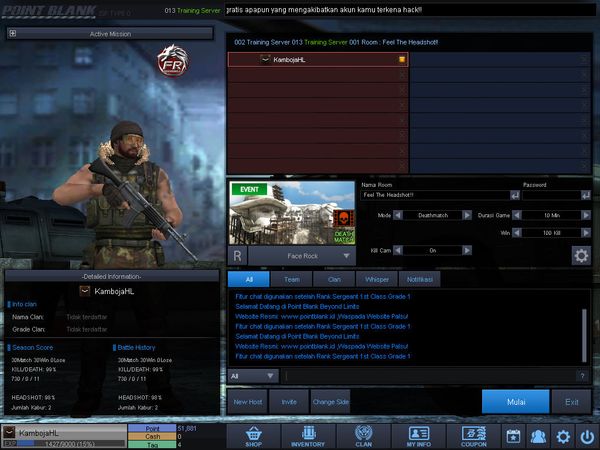The image size is (600, 450).
Task: Click the chat help question mark
Action: [582, 376]
